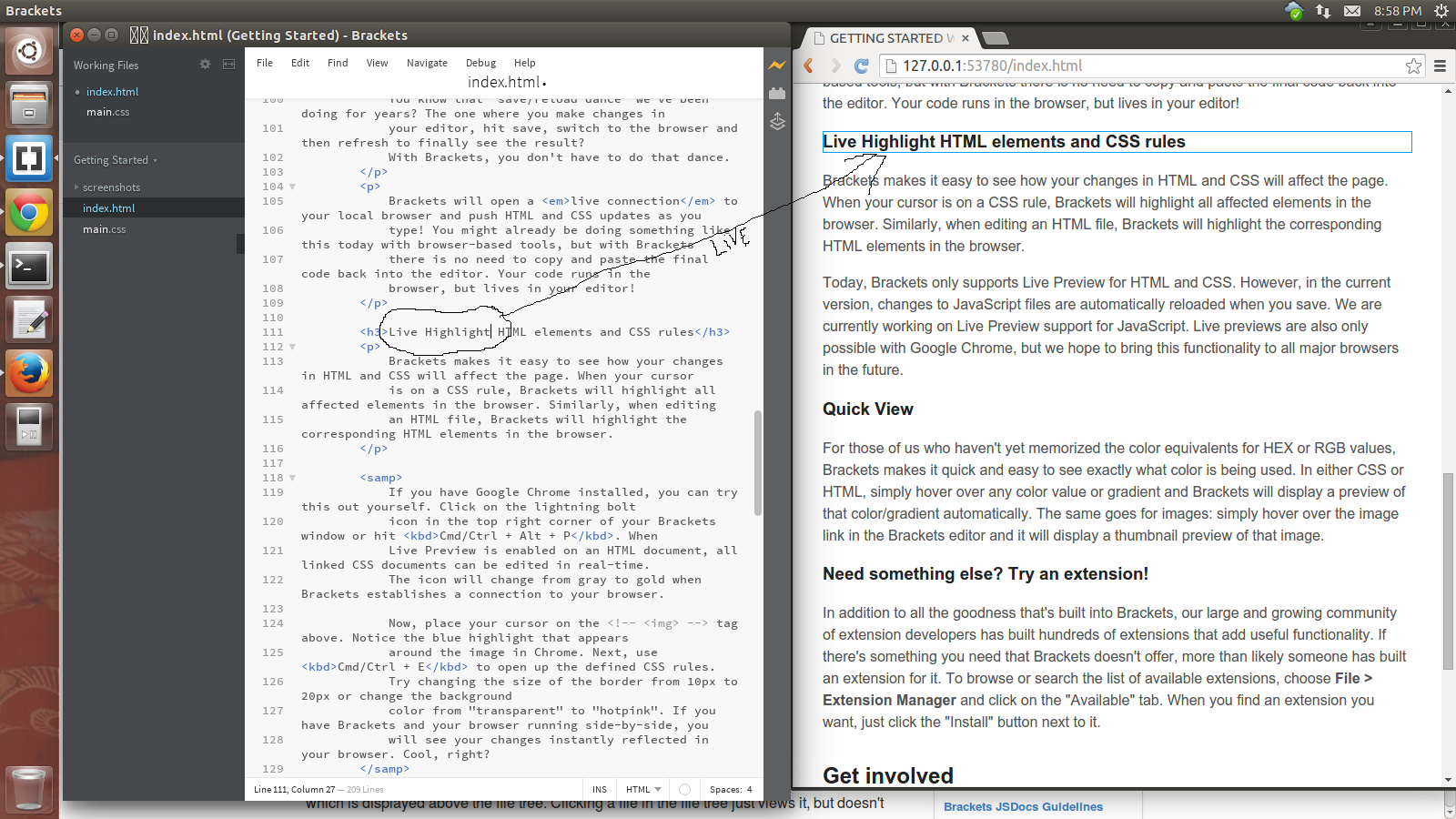Screen dimensions: 1456x819
Task: Click the extract layers icon in Brackets sidebar
Action: [x=776, y=121]
